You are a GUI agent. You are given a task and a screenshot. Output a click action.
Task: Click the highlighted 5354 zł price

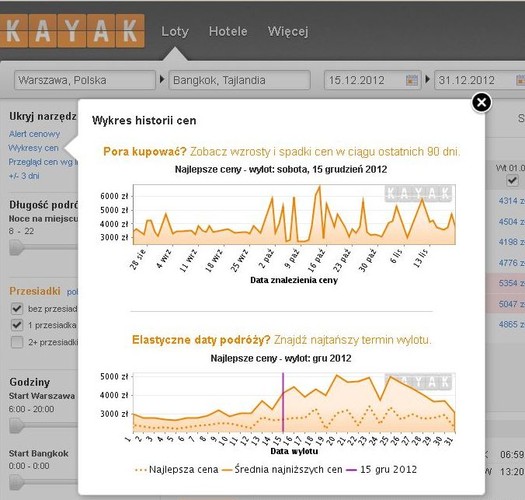(x=511, y=283)
